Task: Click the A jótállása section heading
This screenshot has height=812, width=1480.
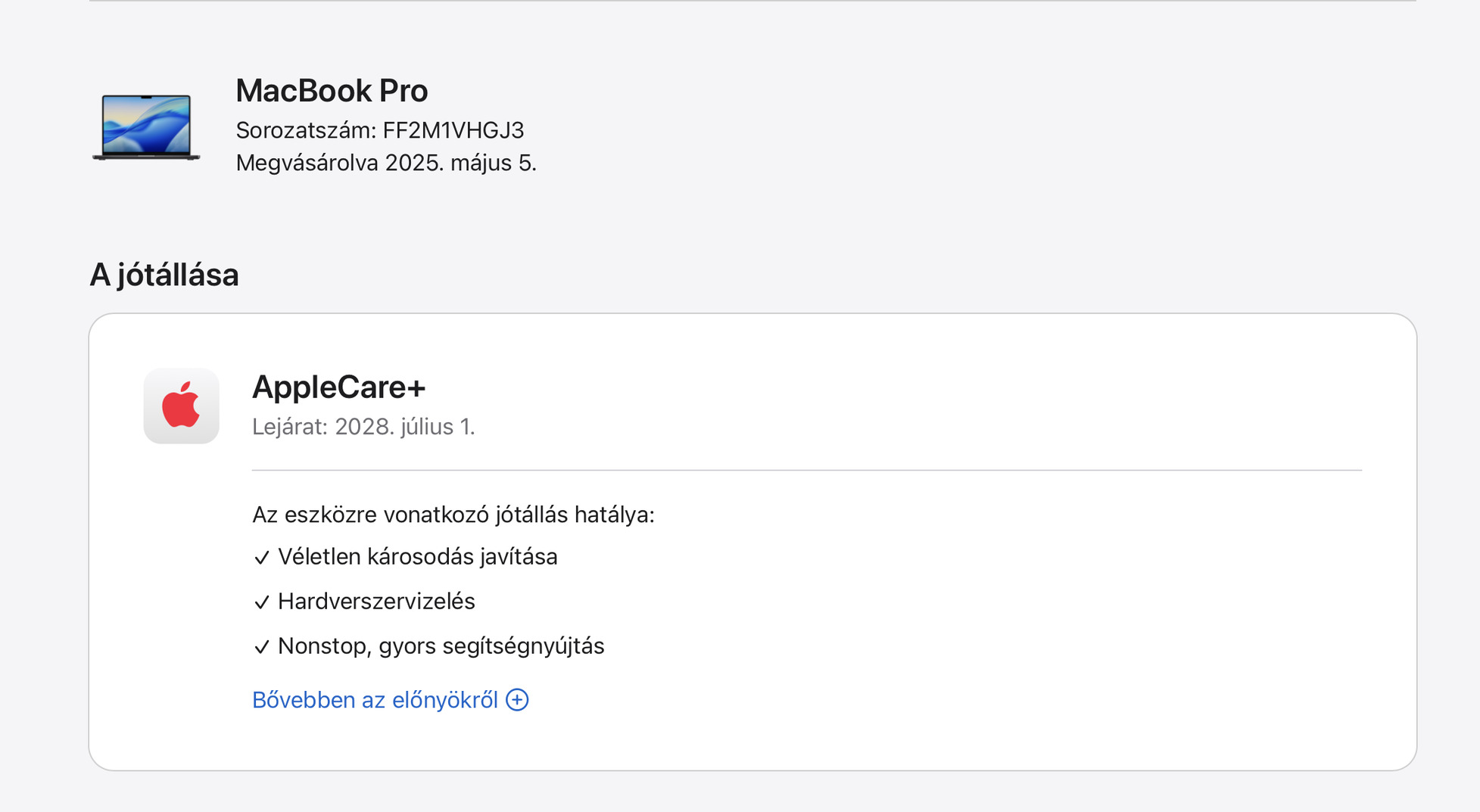Action: (164, 275)
